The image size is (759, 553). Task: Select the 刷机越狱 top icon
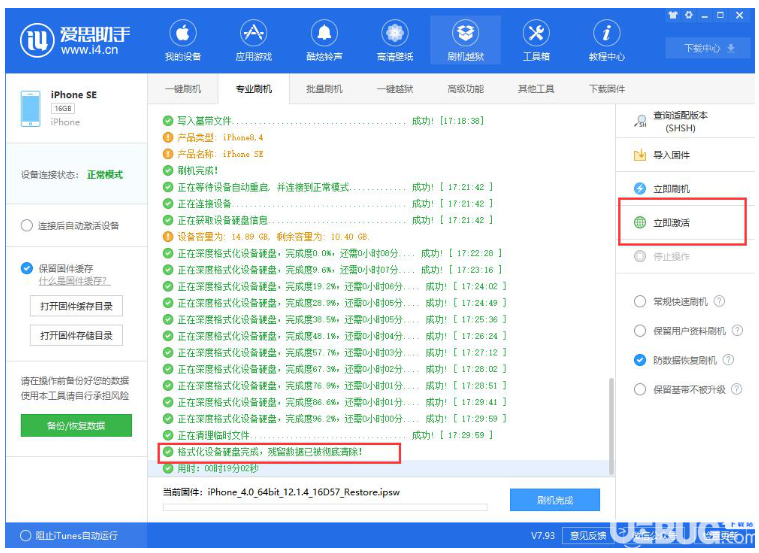465,41
